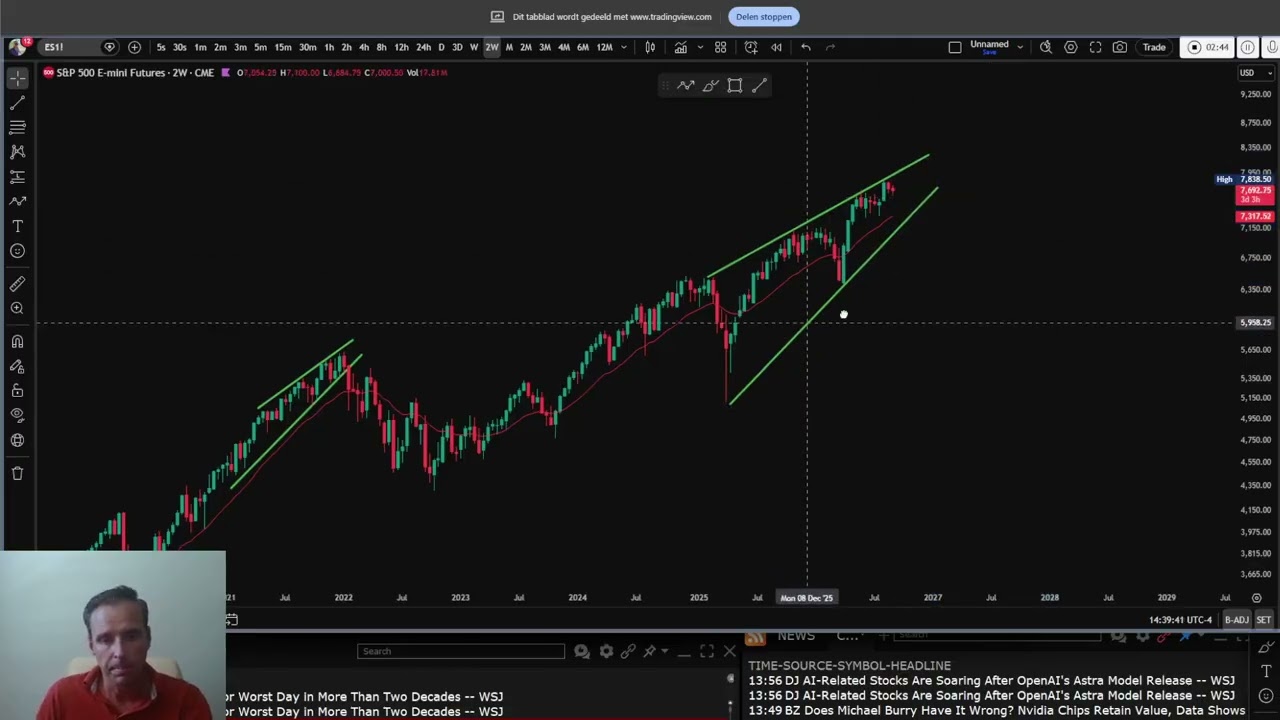Screen dimensions: 1280x720
Task: Open the SET session settings button
Action: (1264, 620)
